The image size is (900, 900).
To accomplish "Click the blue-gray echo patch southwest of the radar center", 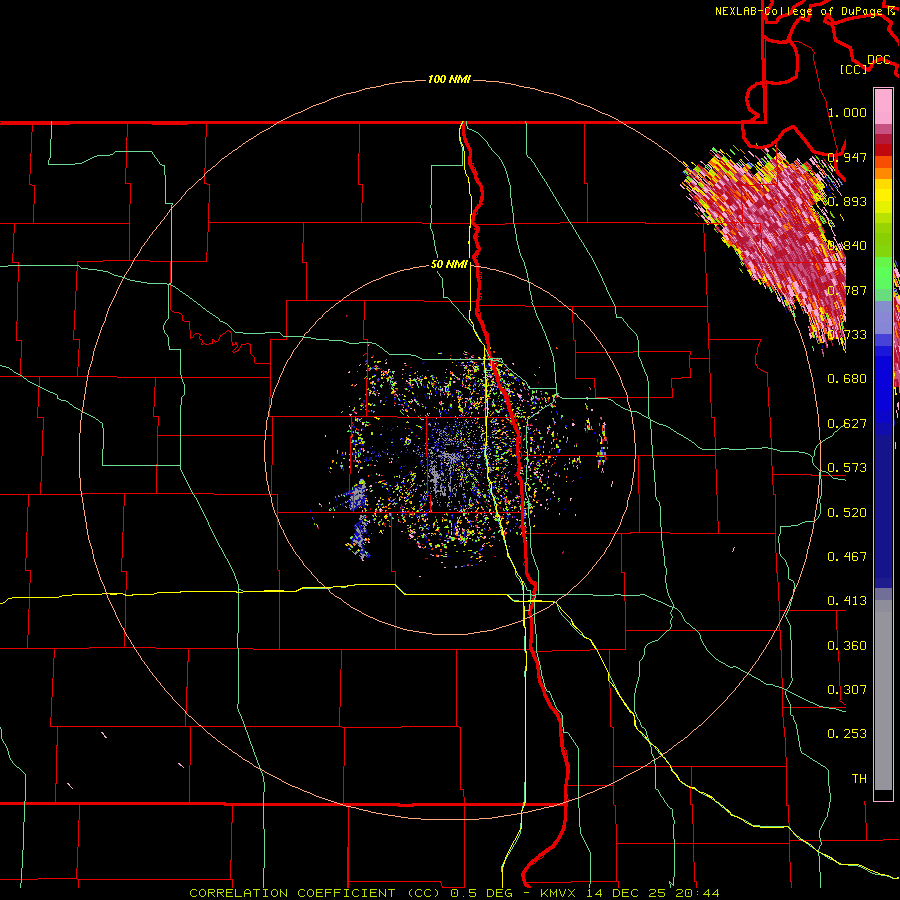I will (358, 519).
